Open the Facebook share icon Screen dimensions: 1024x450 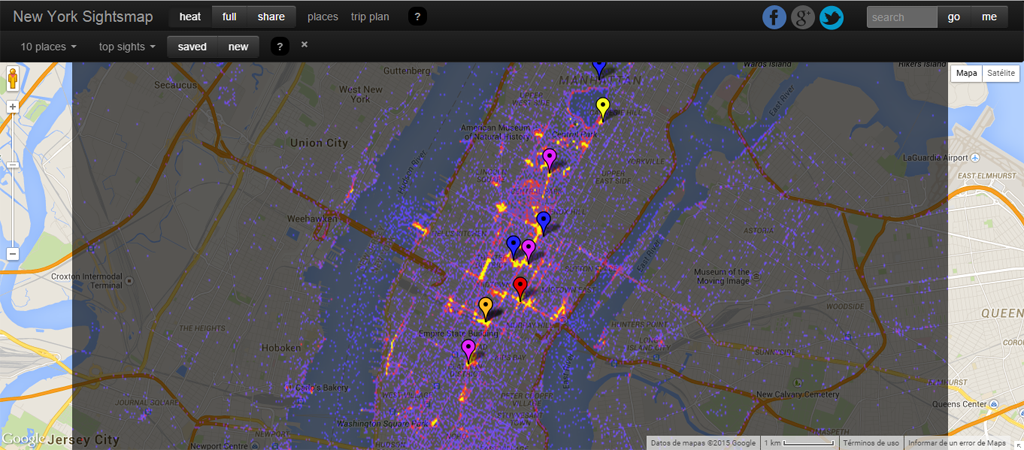click(774, 17)
